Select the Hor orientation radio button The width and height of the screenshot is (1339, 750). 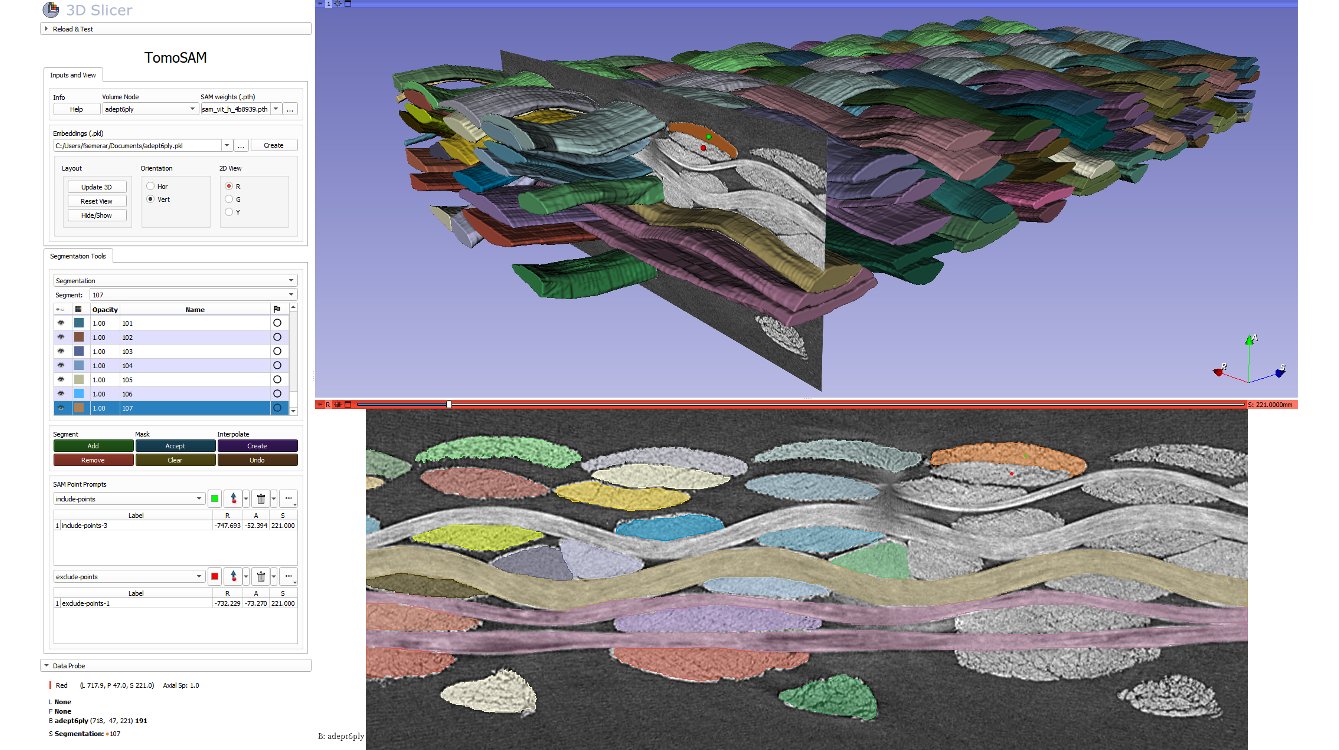(x=150, y=186)
